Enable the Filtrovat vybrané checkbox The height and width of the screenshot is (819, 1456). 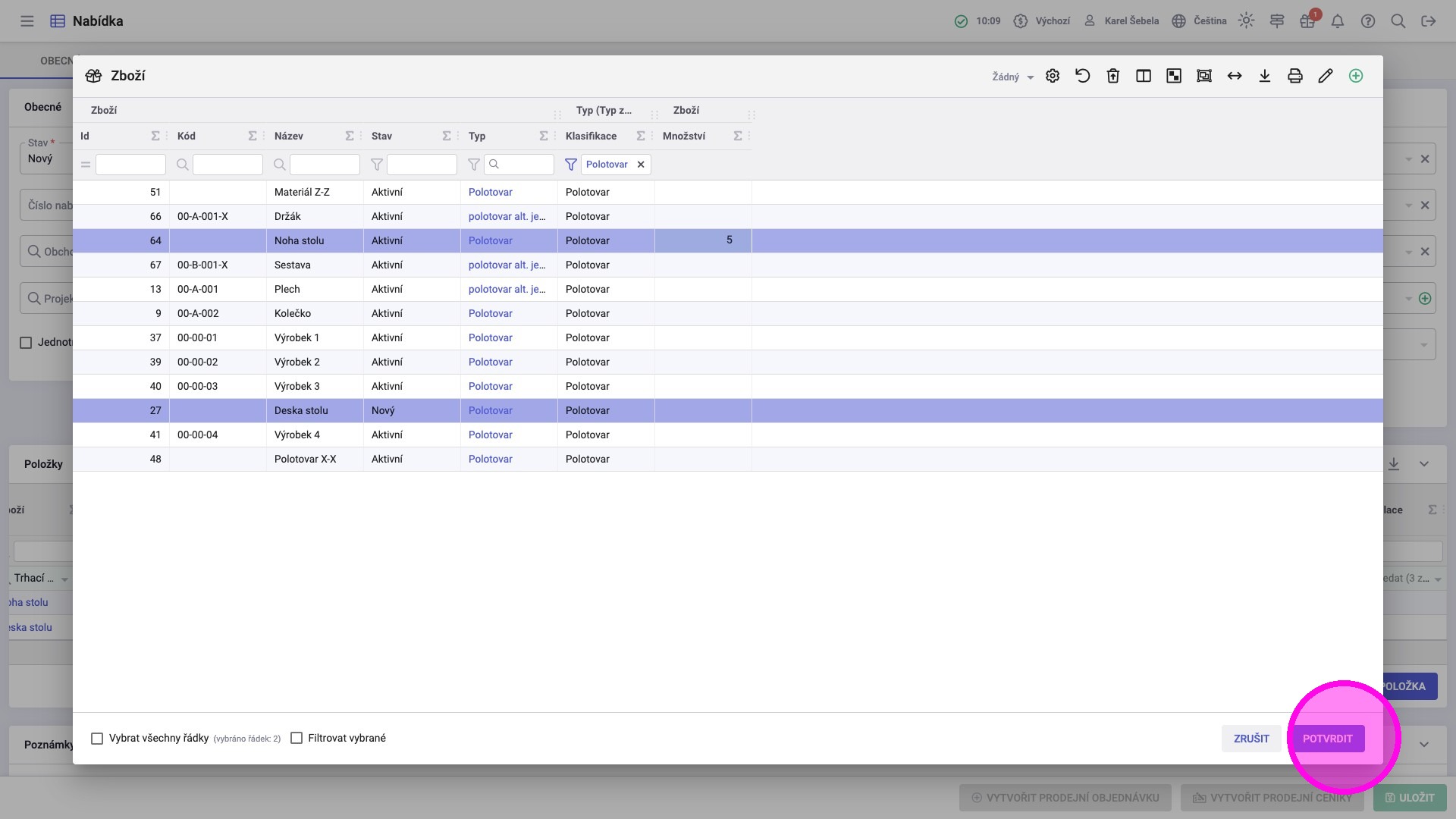point(297,739)
